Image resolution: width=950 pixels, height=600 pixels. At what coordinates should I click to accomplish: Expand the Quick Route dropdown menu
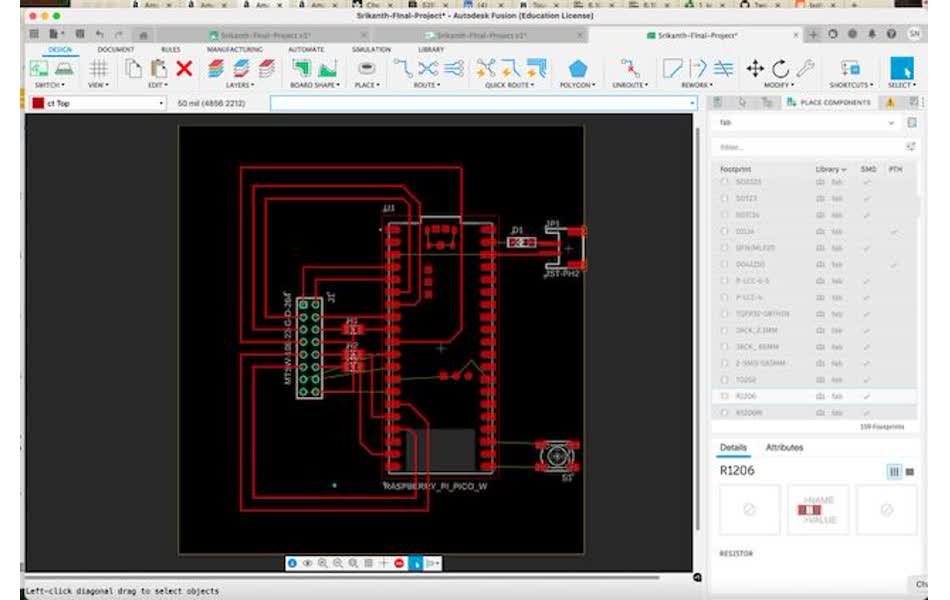click(x=510, y=85)
